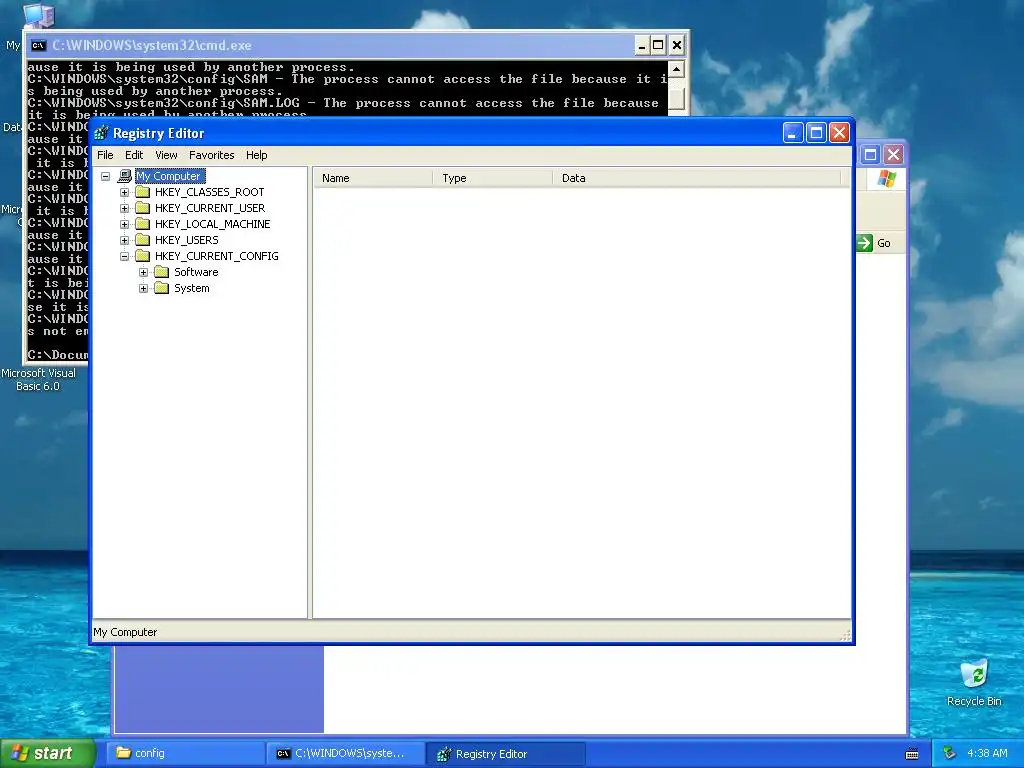Open the View menu in Registry Editor

tap(167, 155)
